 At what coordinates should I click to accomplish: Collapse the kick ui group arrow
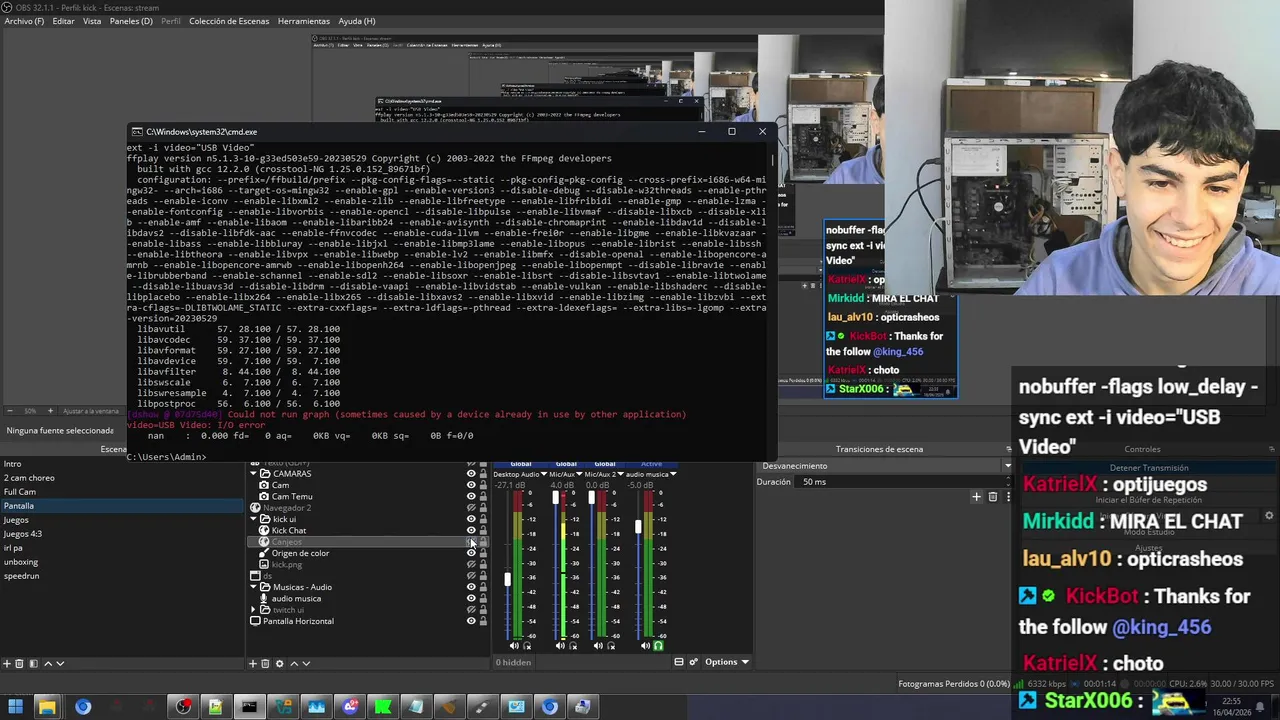[x=254, y=519]
